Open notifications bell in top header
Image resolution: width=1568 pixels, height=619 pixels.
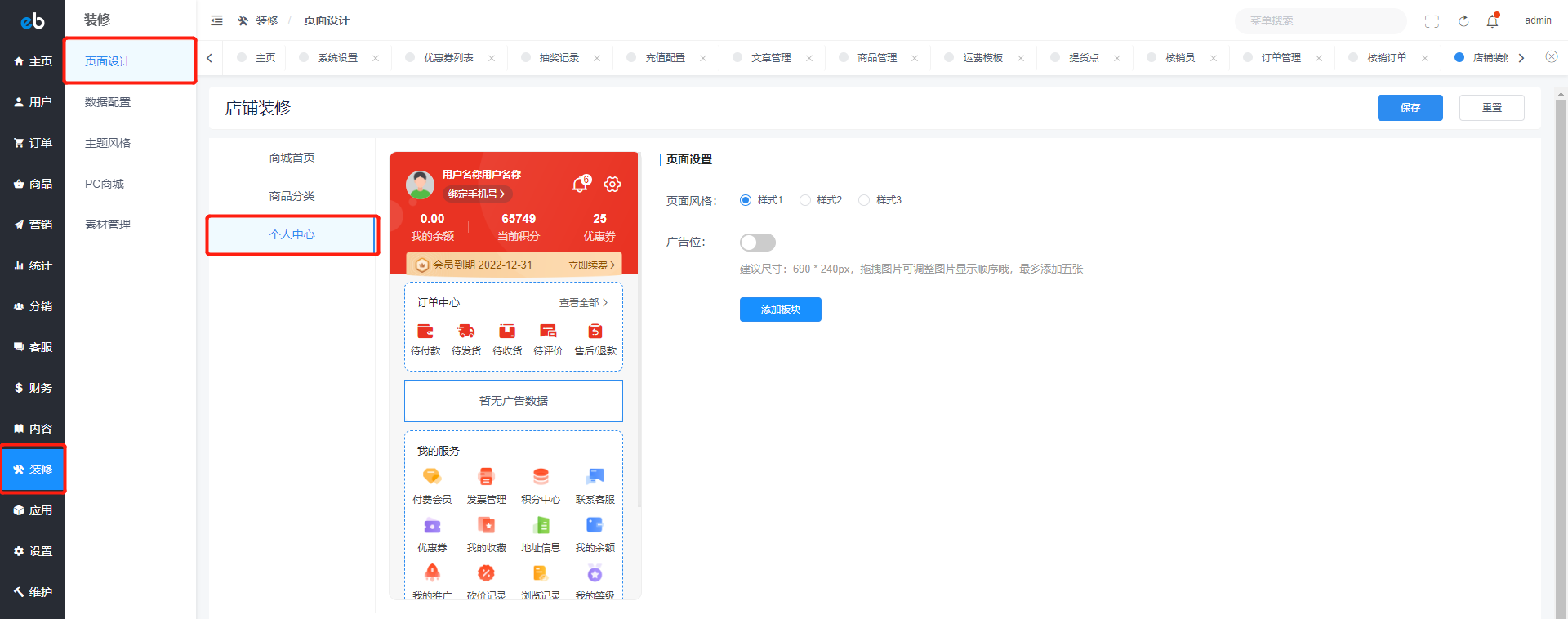click(x=1493, y=20)
